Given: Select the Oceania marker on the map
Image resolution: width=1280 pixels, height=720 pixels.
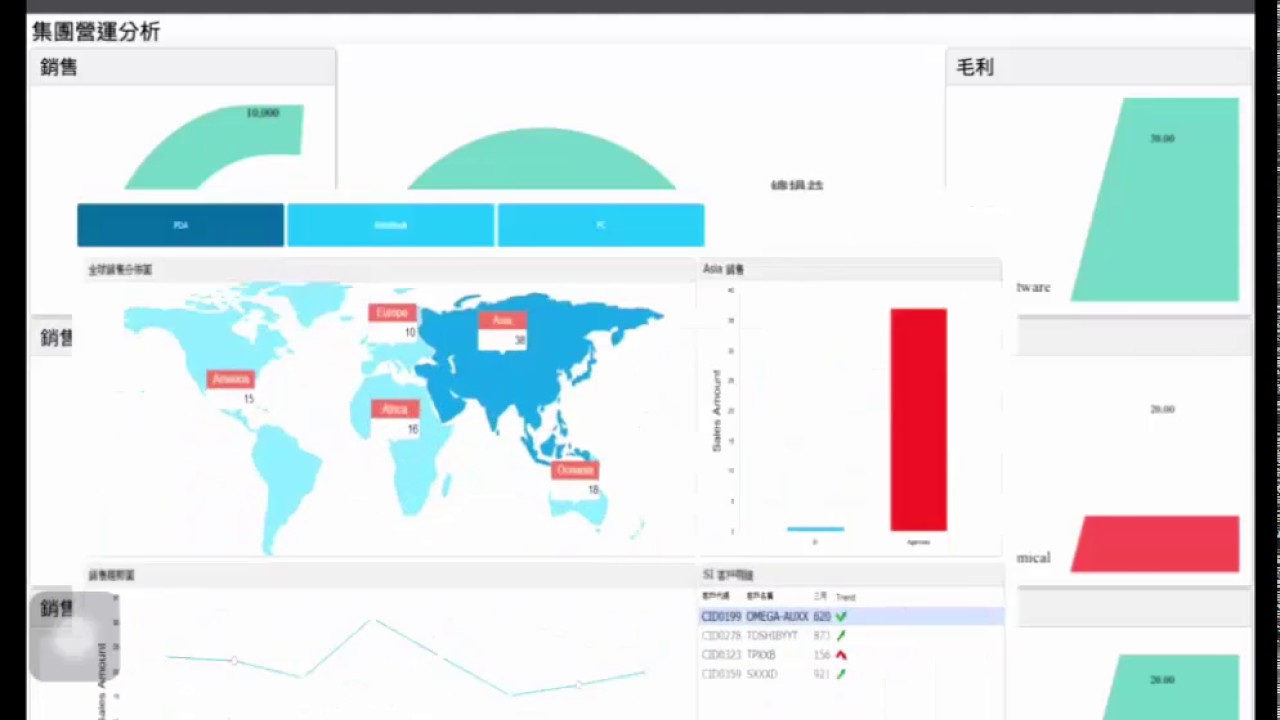Looking at the screenshot, I should click(574, 469).
